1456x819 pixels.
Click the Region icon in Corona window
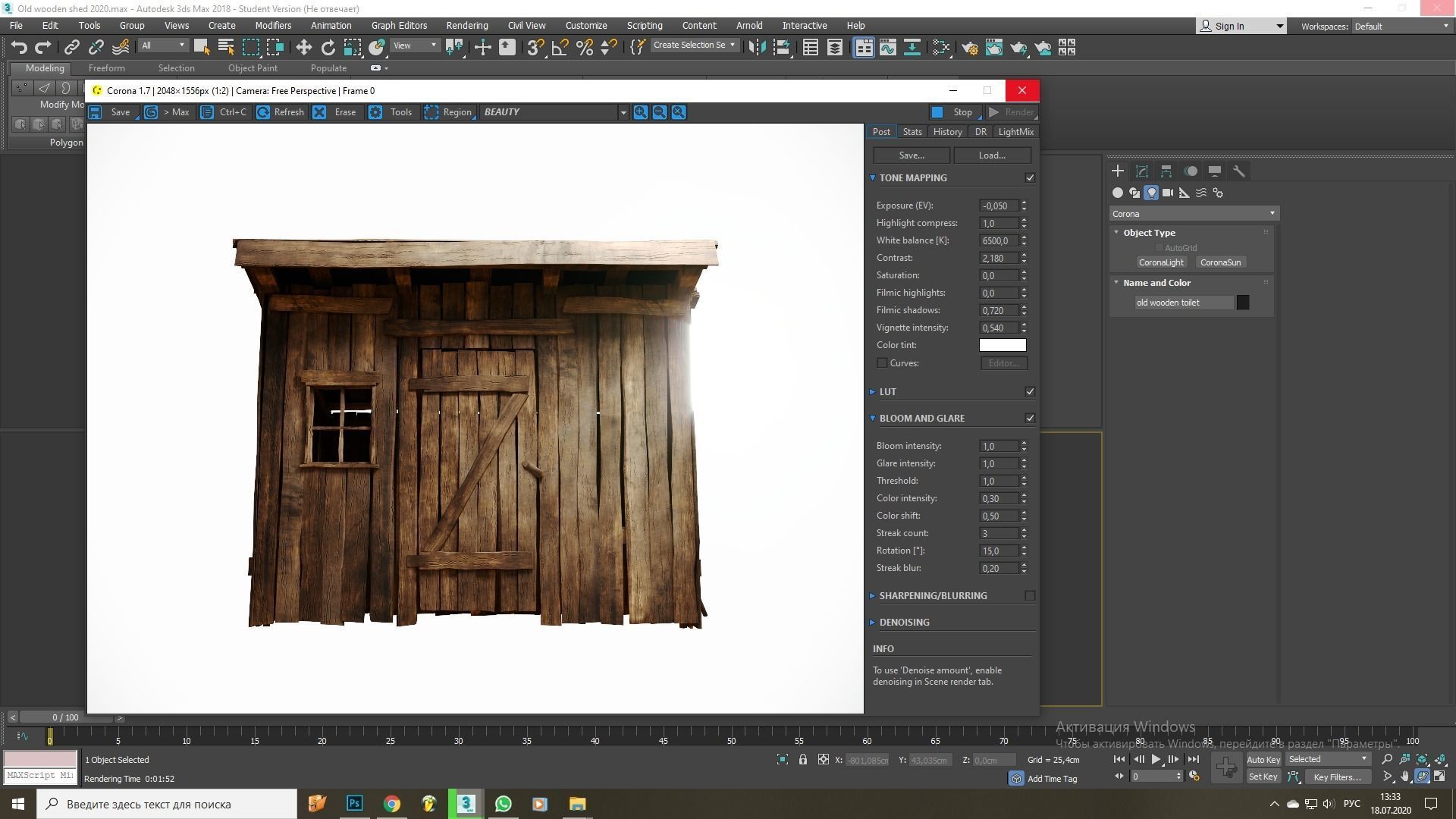pos(431,112)
